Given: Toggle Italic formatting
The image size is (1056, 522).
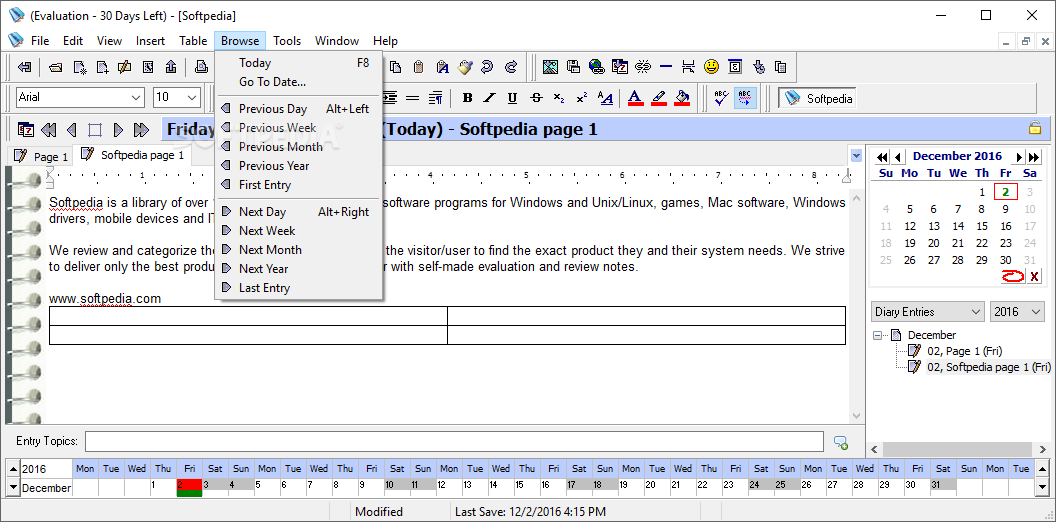Looking at the screenshot, I should (x=490, y=98).
